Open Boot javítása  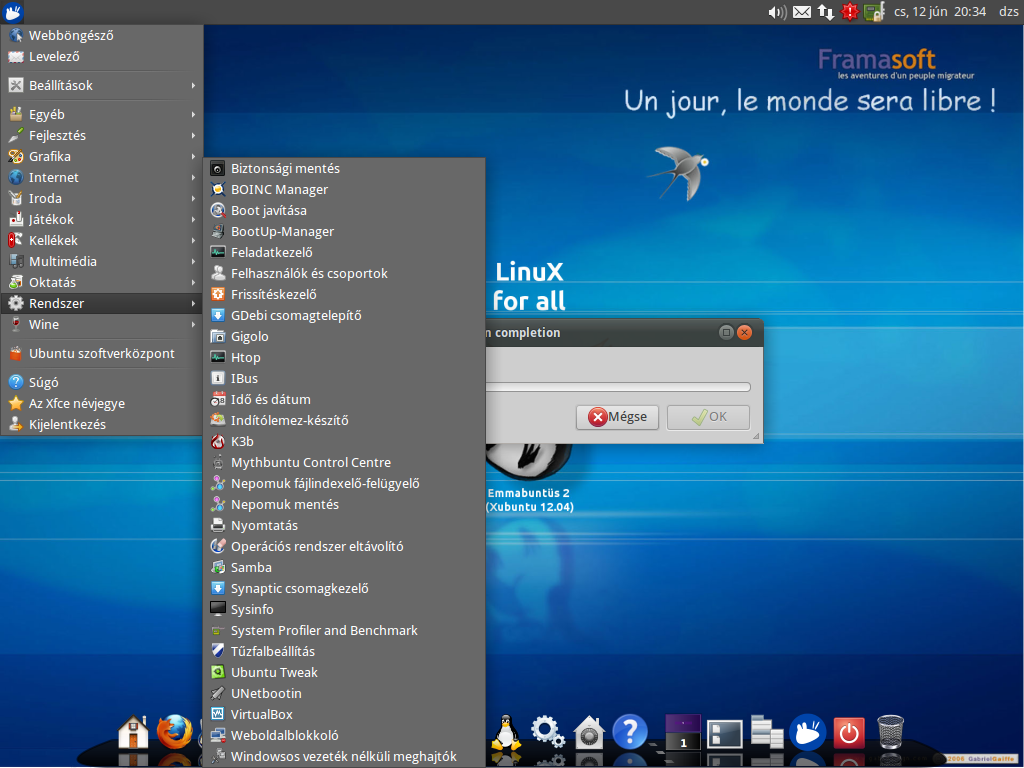[344, 210]
